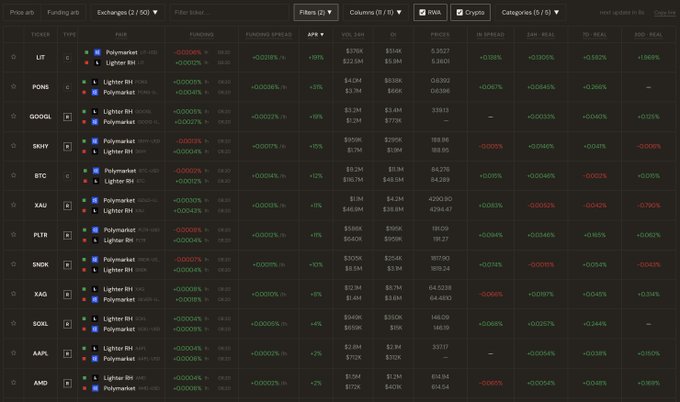
Task: Select the AAPL ticker name
Action: click(x=40, y=353)
